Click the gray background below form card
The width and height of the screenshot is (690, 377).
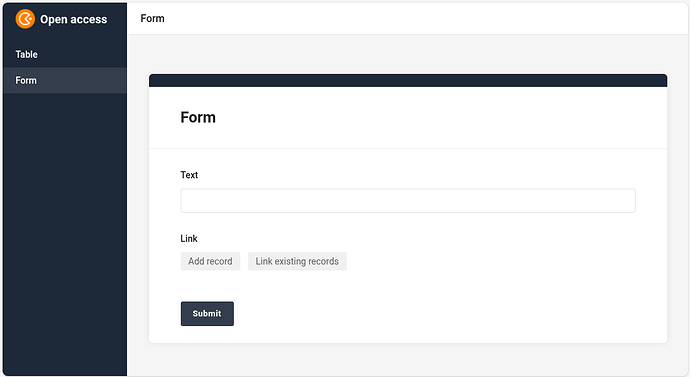point(408,359)
